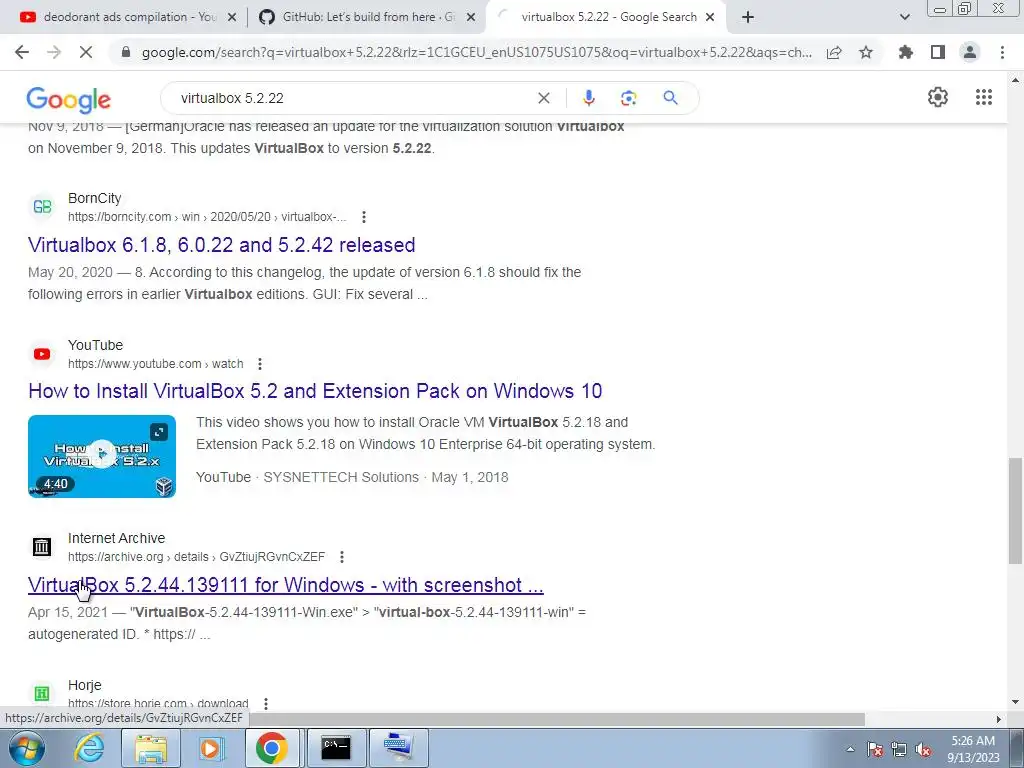Screen dimensions: 1024x768
Task: Open site info padlock icon
Action: click(x=126, y=52)
